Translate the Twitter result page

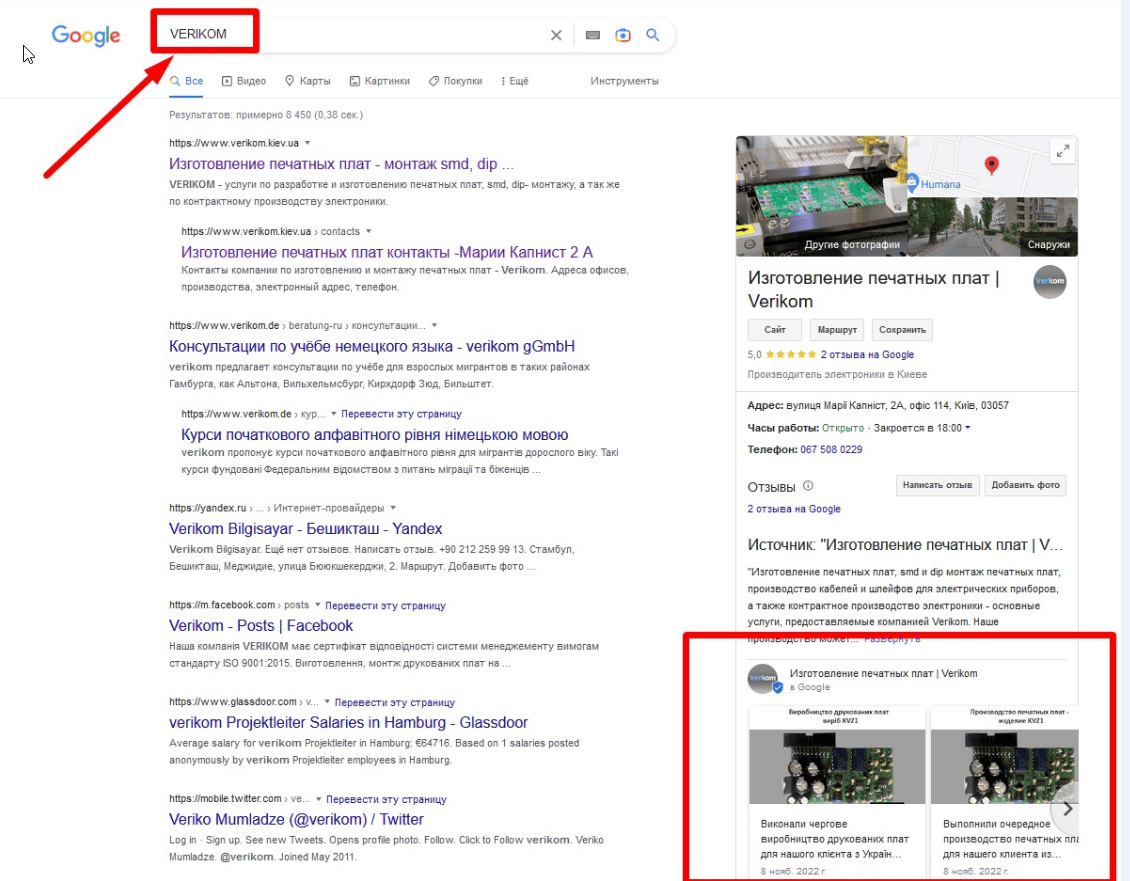tap(386, 800)
